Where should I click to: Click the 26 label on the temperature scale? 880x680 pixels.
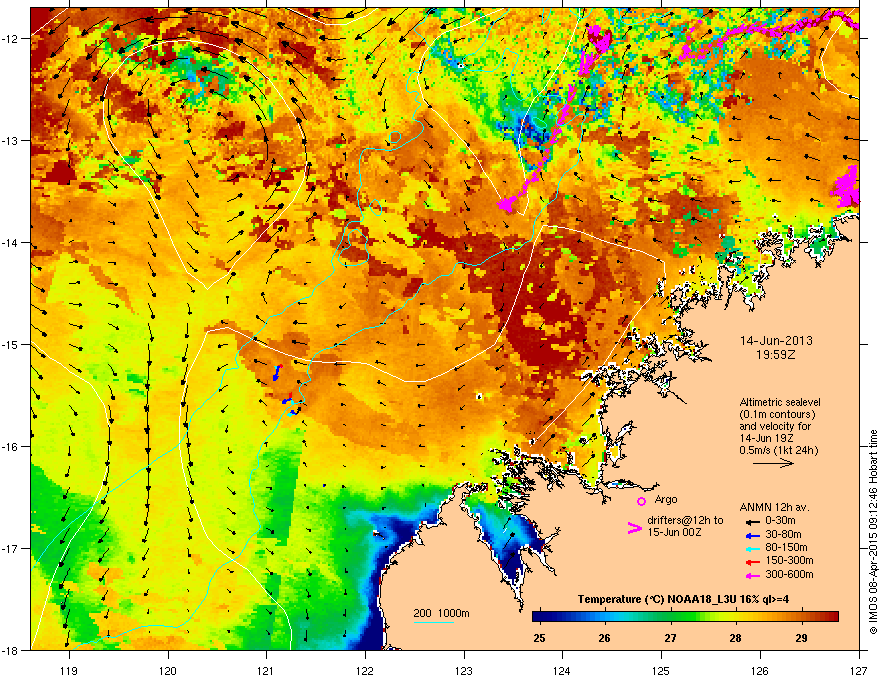point(604,638)
